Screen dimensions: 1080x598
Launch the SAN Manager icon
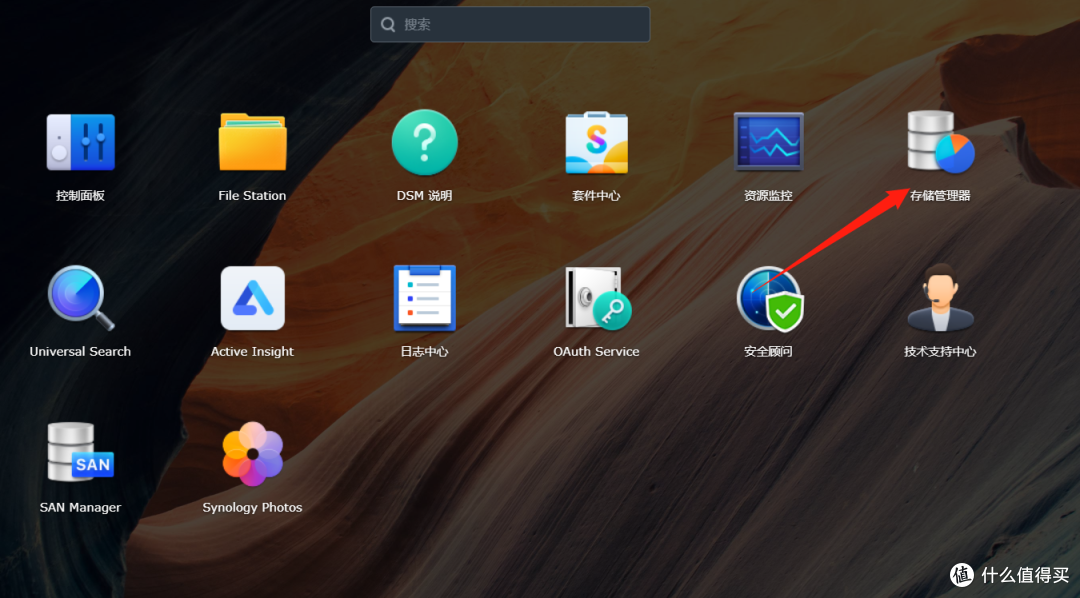tap(80, 454)
